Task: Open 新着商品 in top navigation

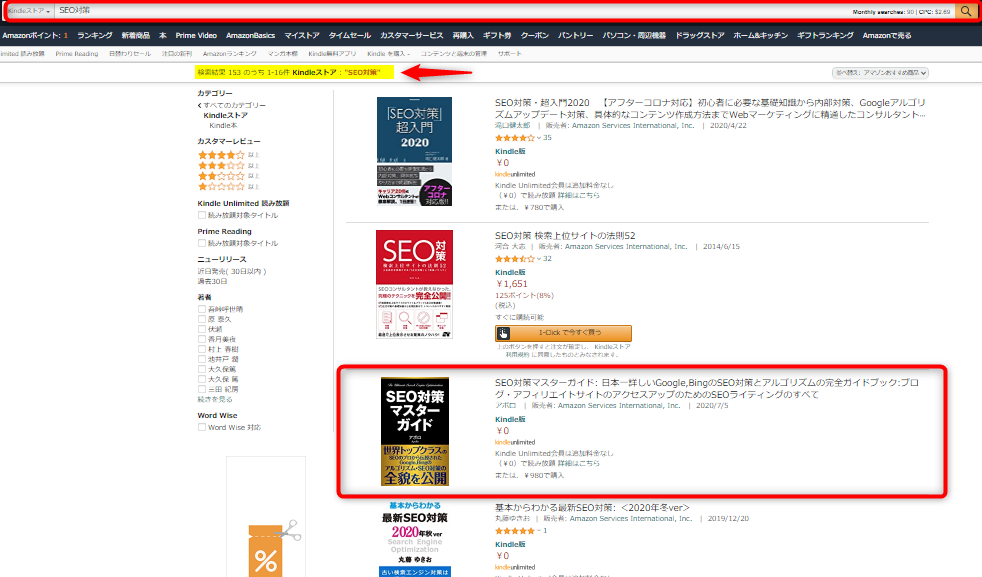Action: pyautogui.click(x=135, y=36)
